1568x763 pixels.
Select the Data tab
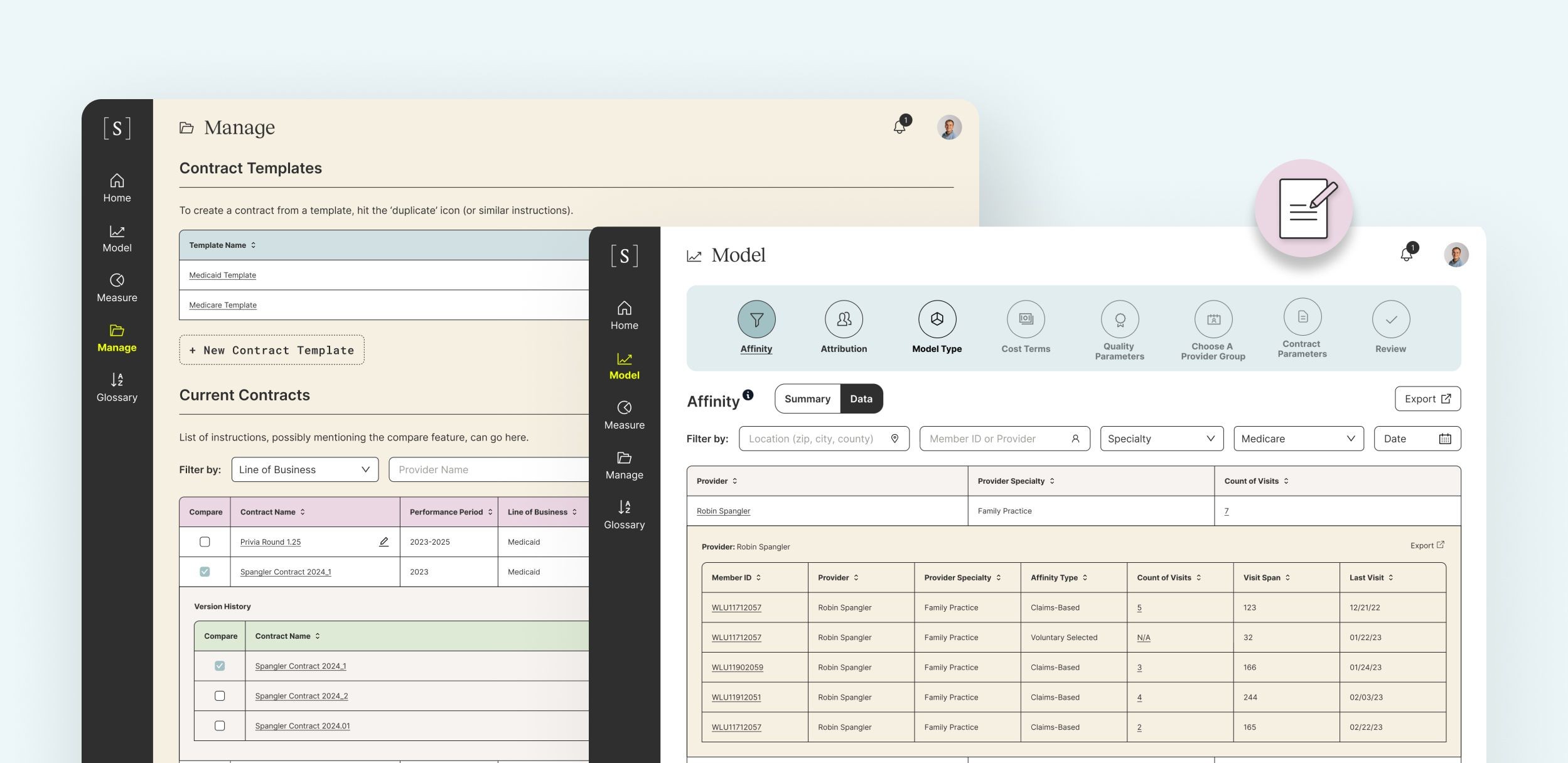861,398
